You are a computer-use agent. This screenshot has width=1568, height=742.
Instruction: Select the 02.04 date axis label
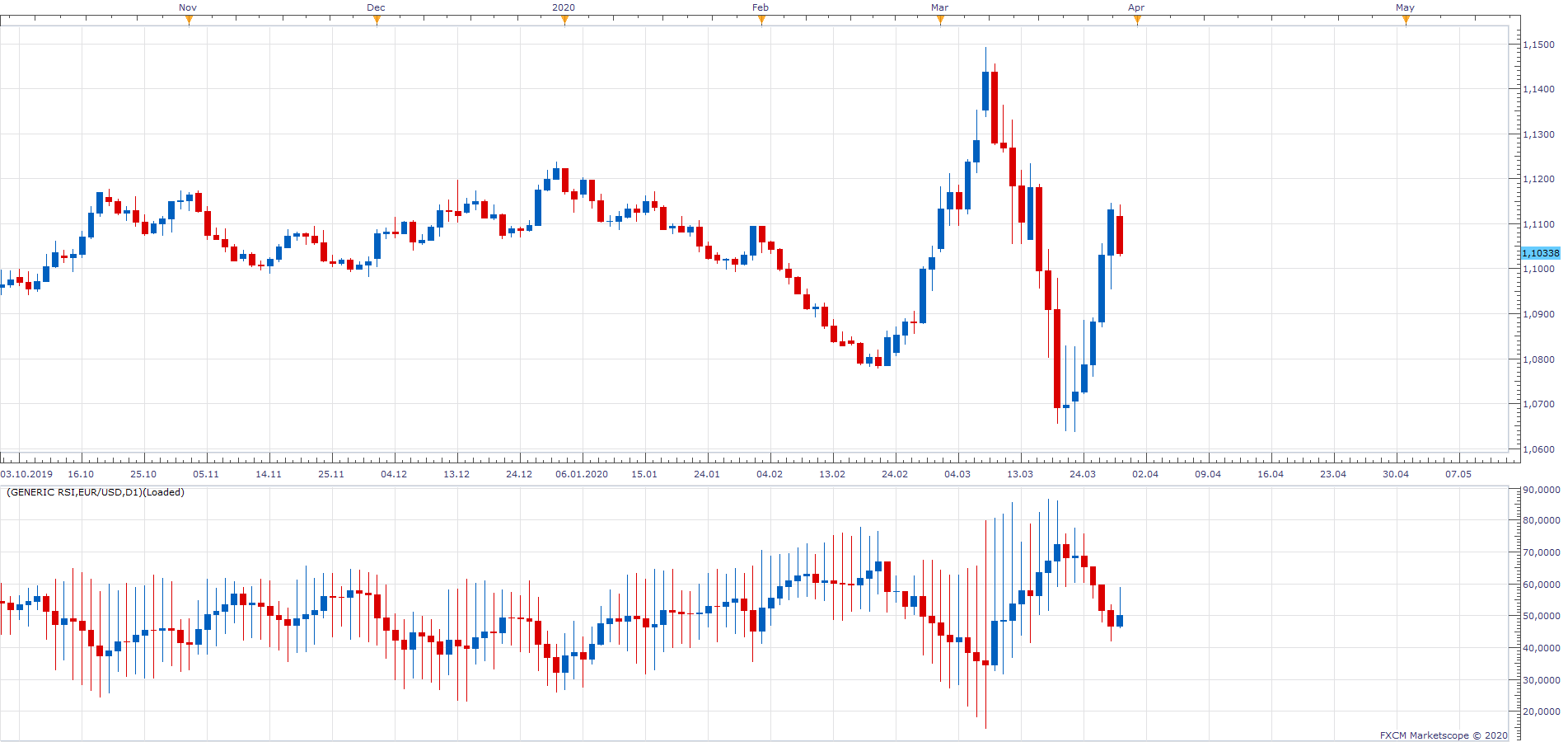[1145, 474]
